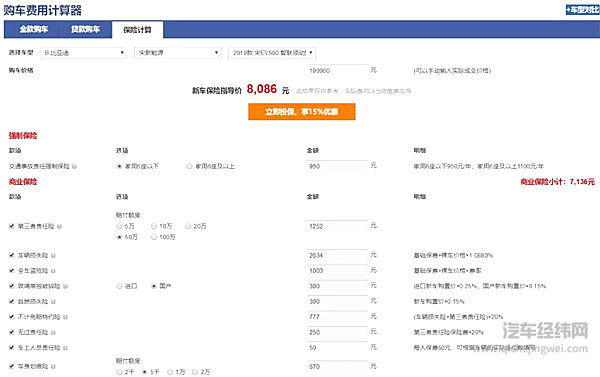The width and height of the screenshot is (600, 377).
Task: Click the 商业保险小计 subtotal text
Action: point(558,181)
